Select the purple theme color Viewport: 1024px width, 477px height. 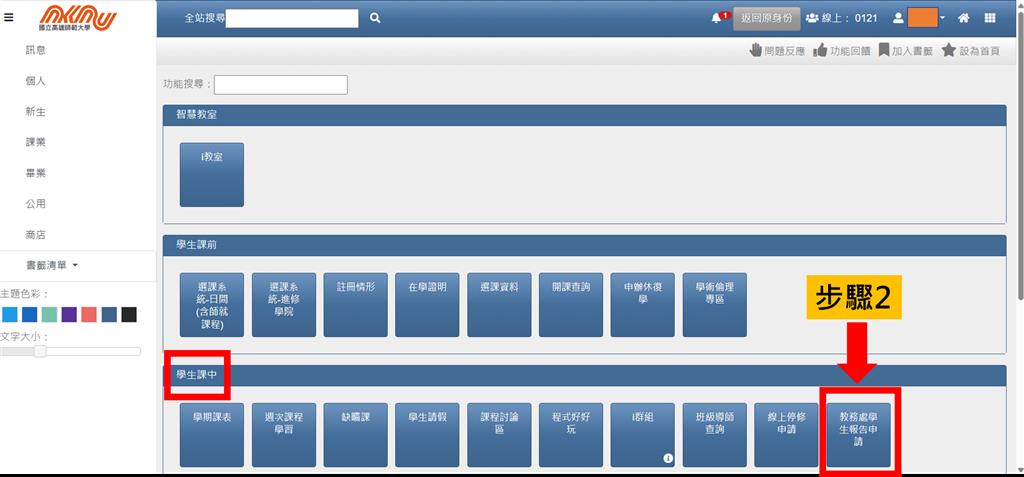click(x=69, y=314)
